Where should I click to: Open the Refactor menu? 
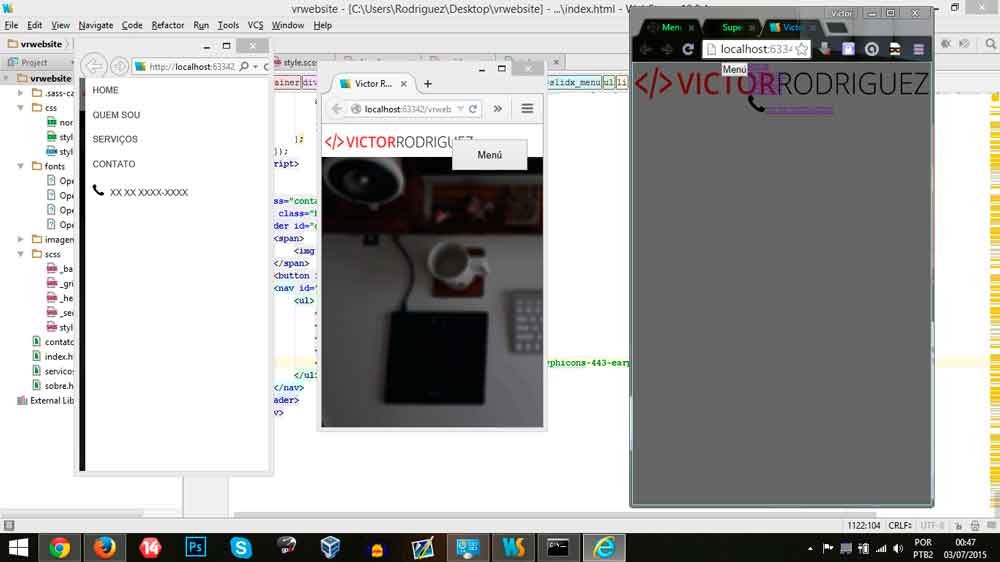pyautogui.click(x=168, y=25)
